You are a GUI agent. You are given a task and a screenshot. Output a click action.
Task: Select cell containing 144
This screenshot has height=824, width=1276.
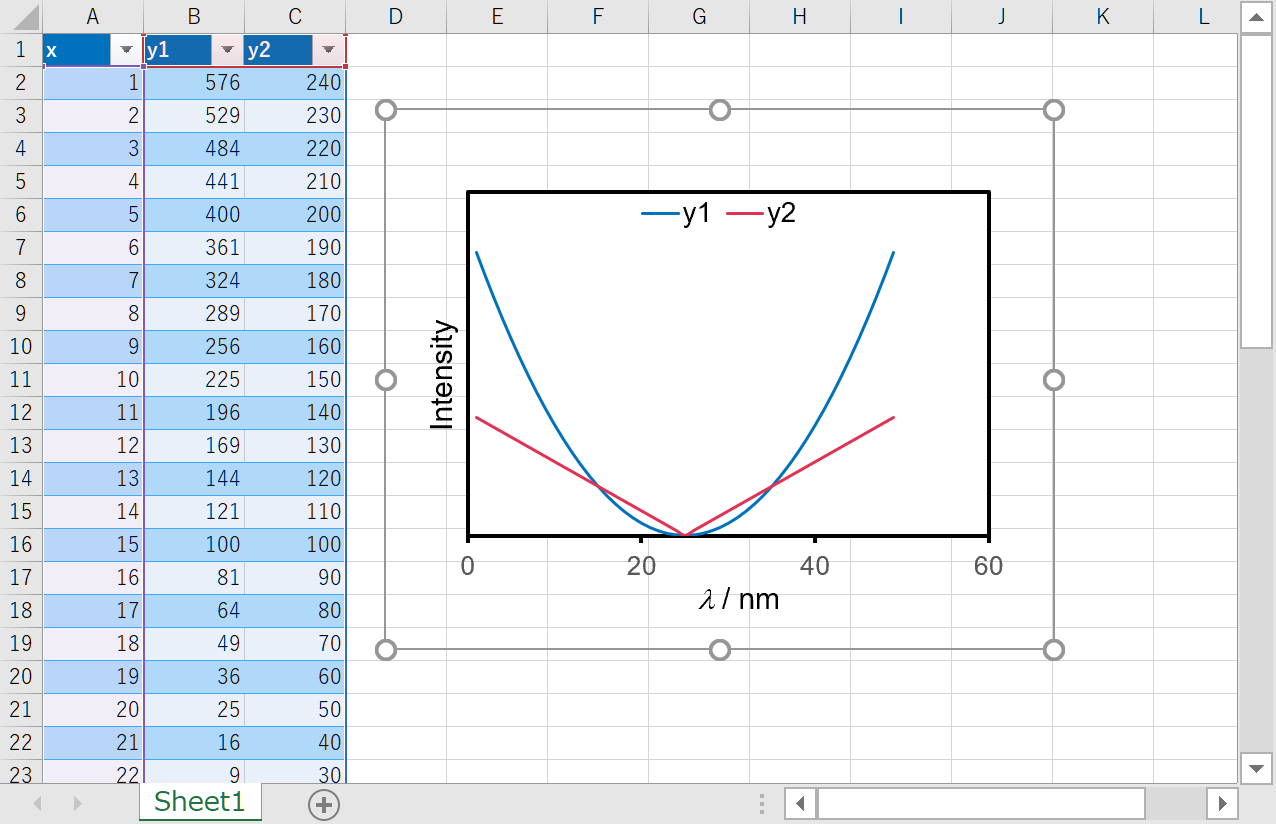coord(194,479)
